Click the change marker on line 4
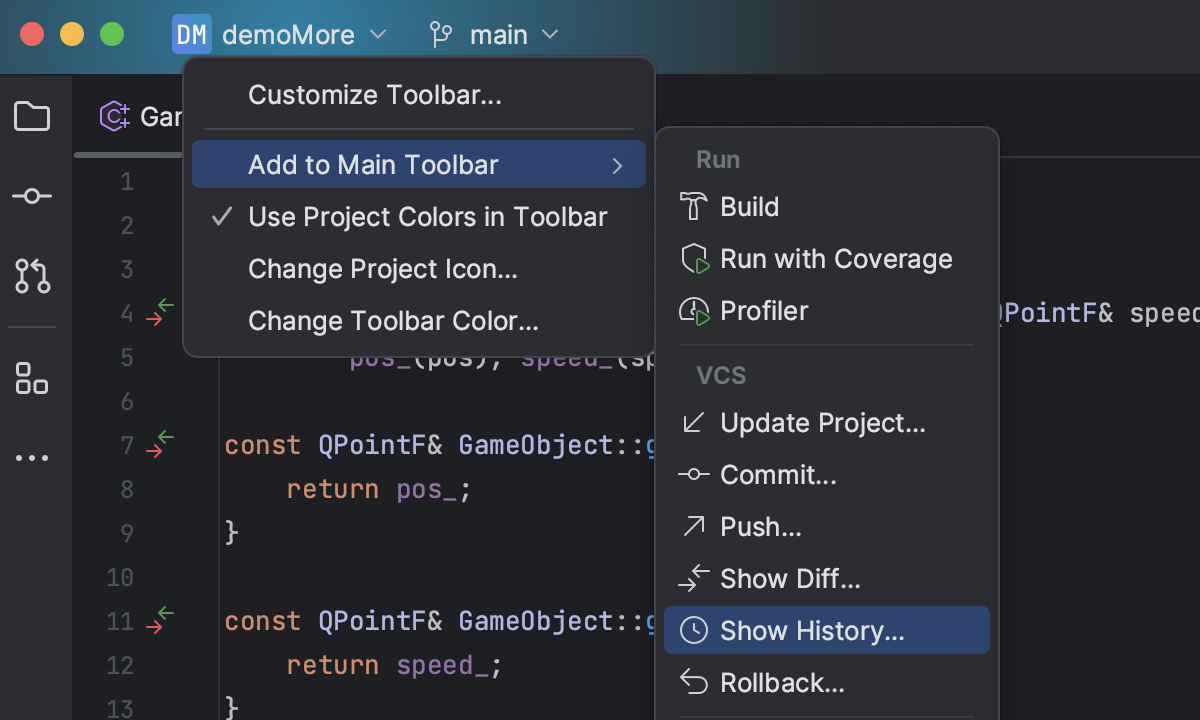The height and width of the screenshot is (720, 1200). (160, 312)
